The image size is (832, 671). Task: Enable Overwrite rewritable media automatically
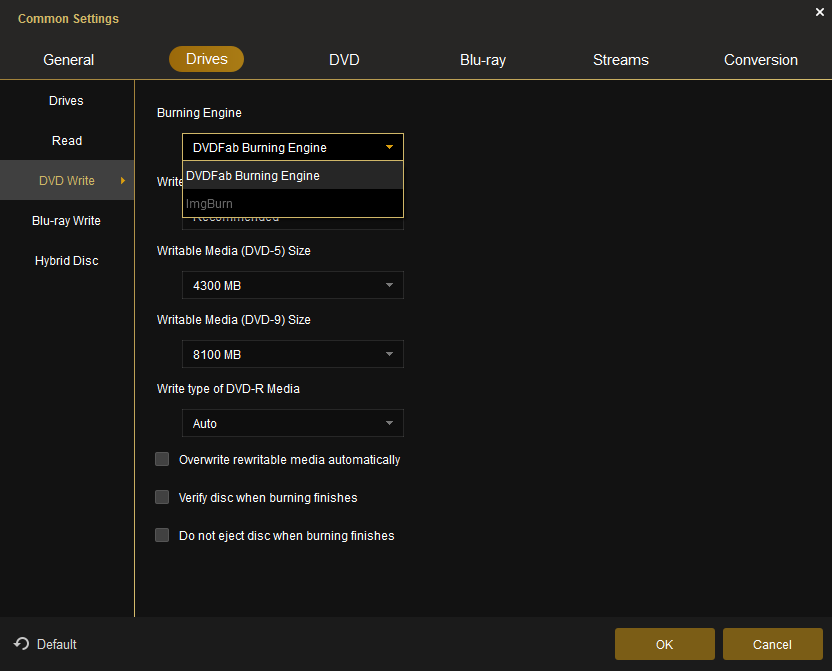click(162, 459)
